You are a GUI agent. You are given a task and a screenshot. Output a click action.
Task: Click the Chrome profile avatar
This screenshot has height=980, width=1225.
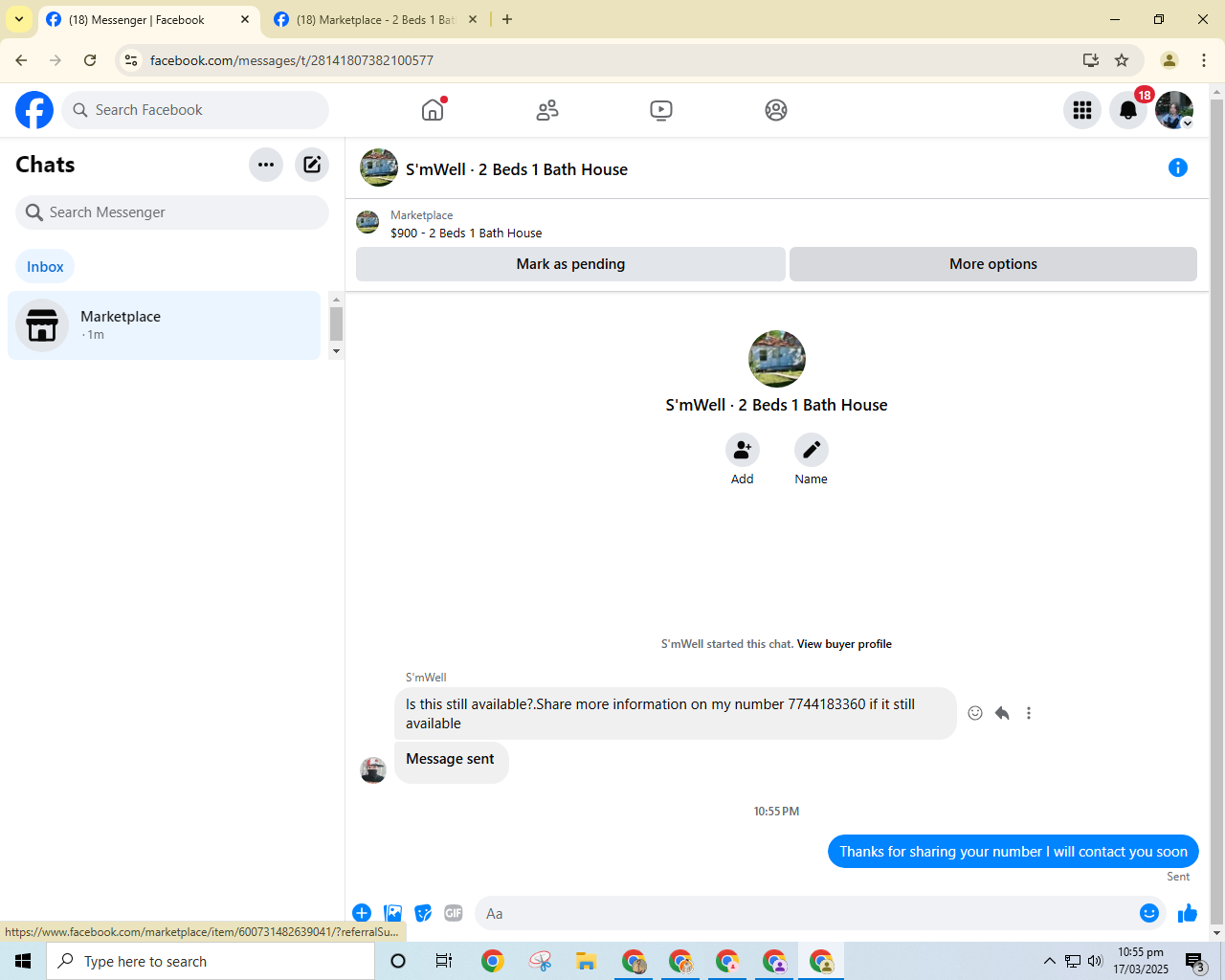tap(1169, 60)
